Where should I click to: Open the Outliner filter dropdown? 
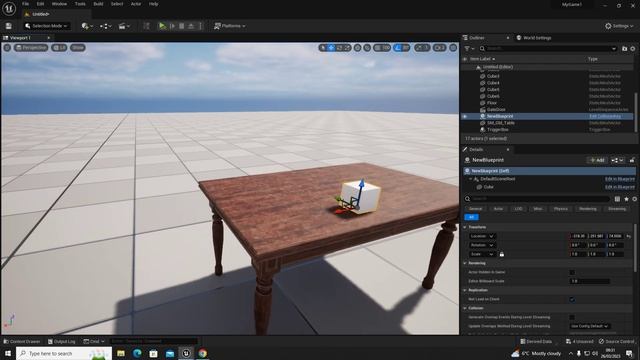[x=469, y=49]
